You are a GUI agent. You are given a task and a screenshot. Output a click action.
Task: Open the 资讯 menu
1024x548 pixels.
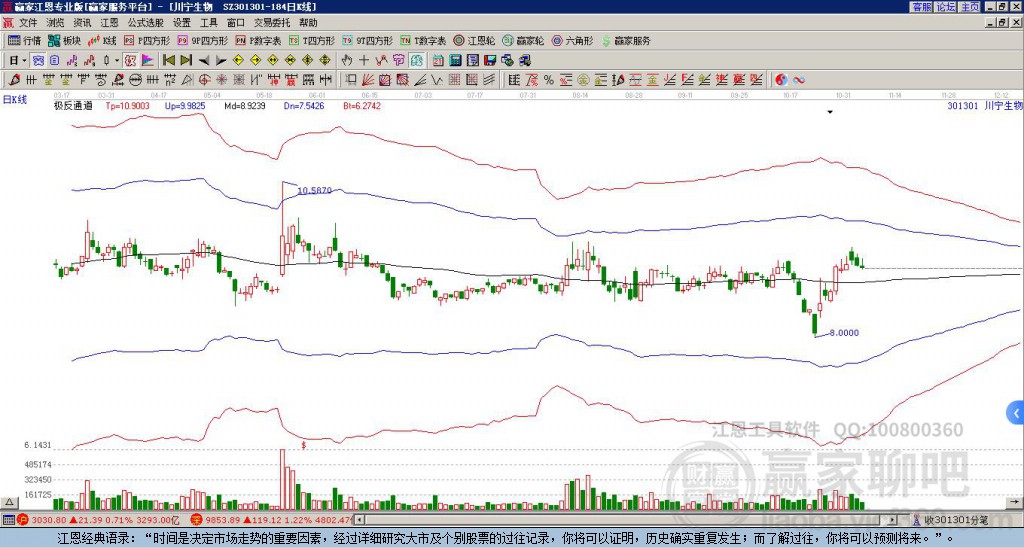[x=82, y=23]
